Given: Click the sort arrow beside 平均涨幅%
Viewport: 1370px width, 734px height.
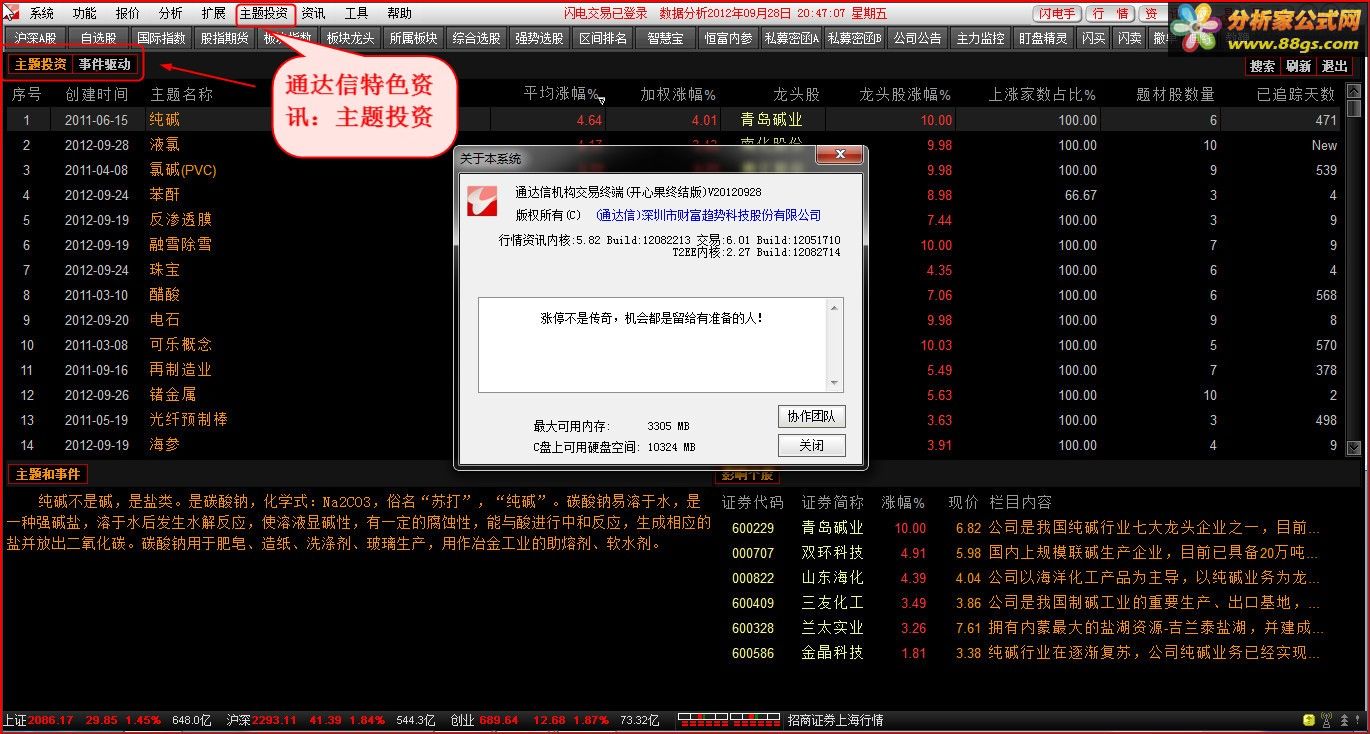Looking at the screenshot, I should (x=602, y=99).
